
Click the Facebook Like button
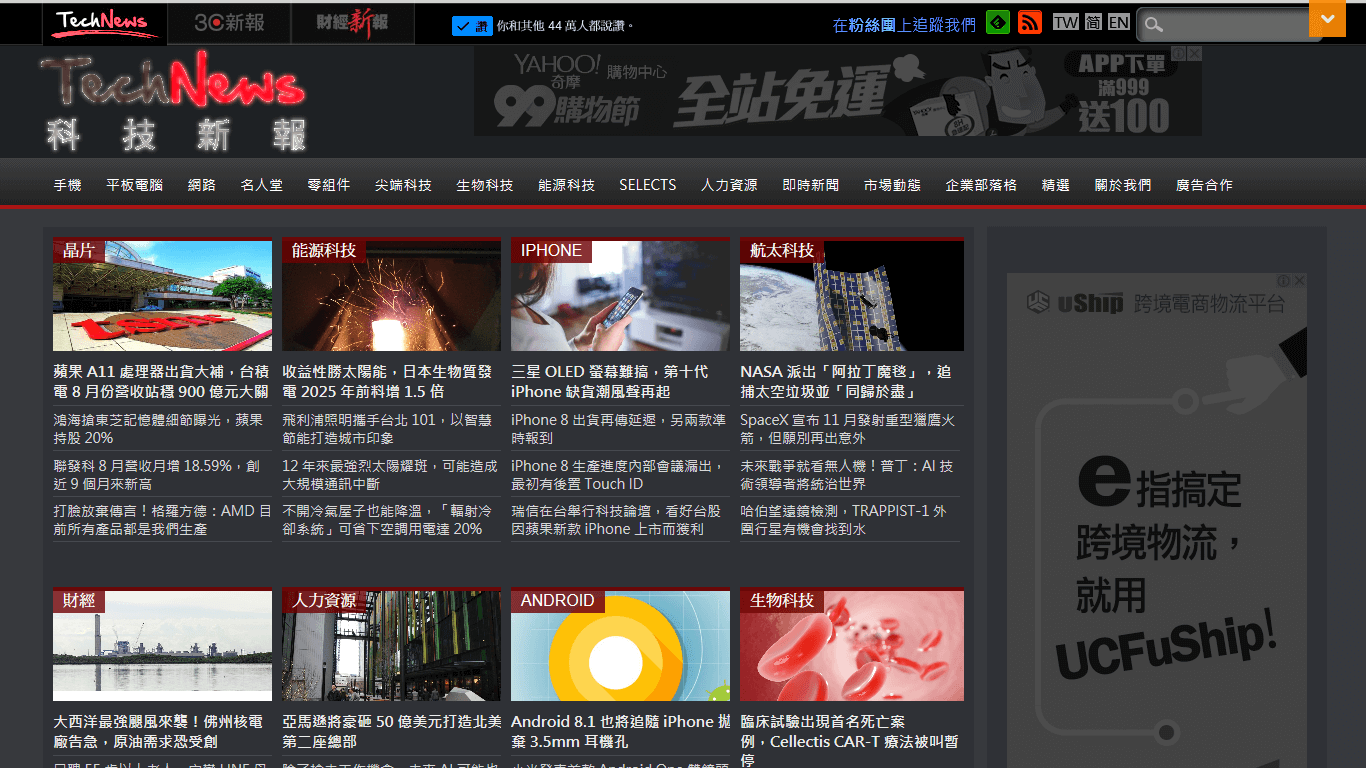(472, 26)
